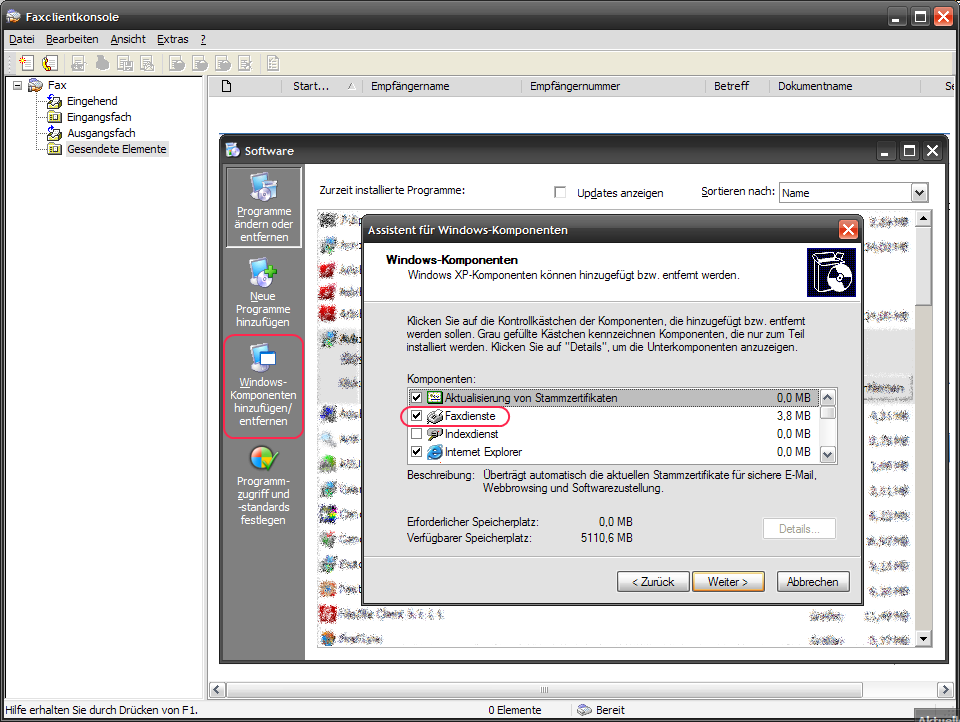Check the Indexdienst checkbox
The height and width of the screenshot is (722, 960).
pos(416,434)
